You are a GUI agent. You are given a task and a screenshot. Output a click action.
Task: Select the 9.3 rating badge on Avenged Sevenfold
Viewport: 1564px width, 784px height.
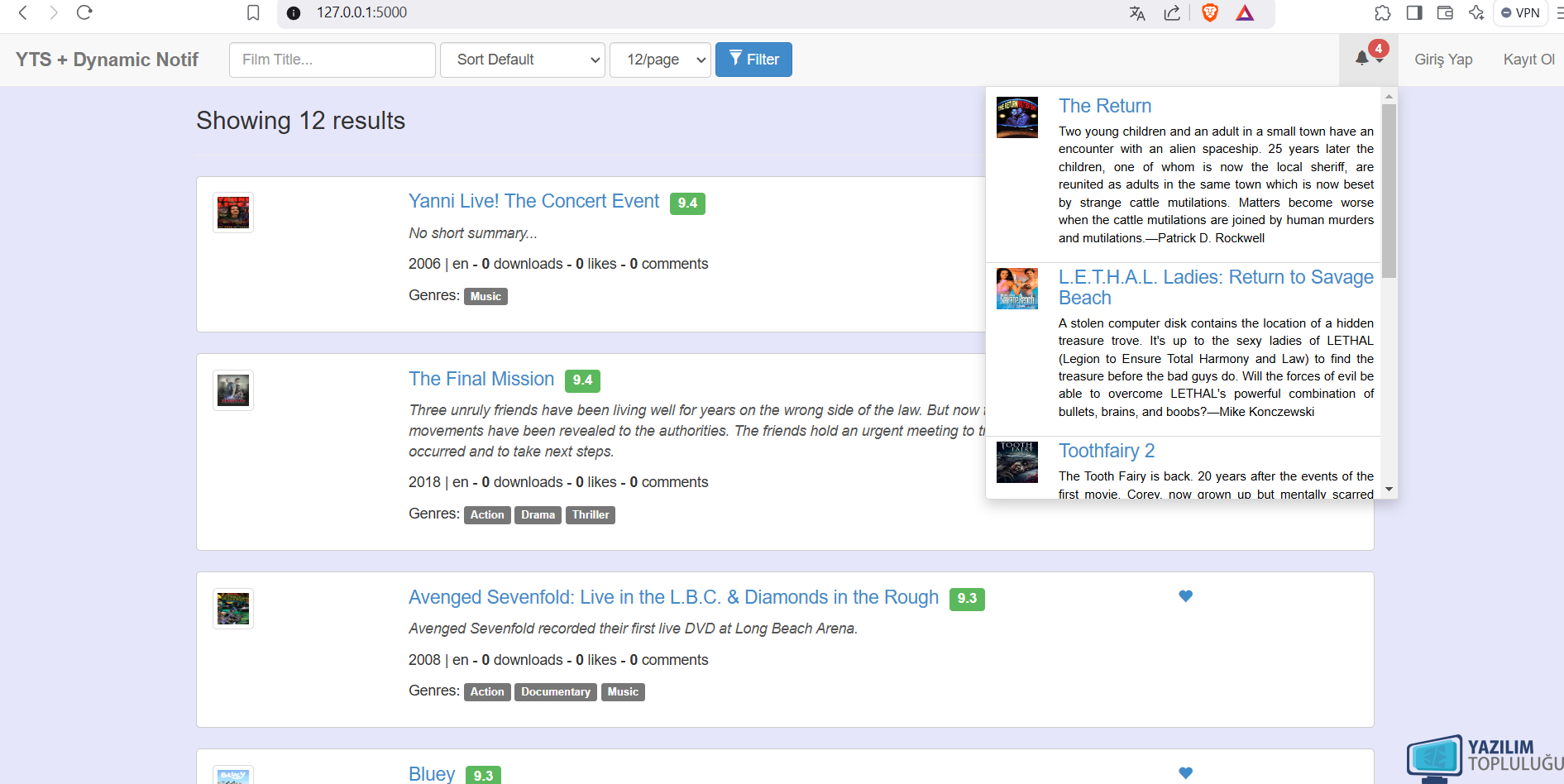click(x=967, y=598)
